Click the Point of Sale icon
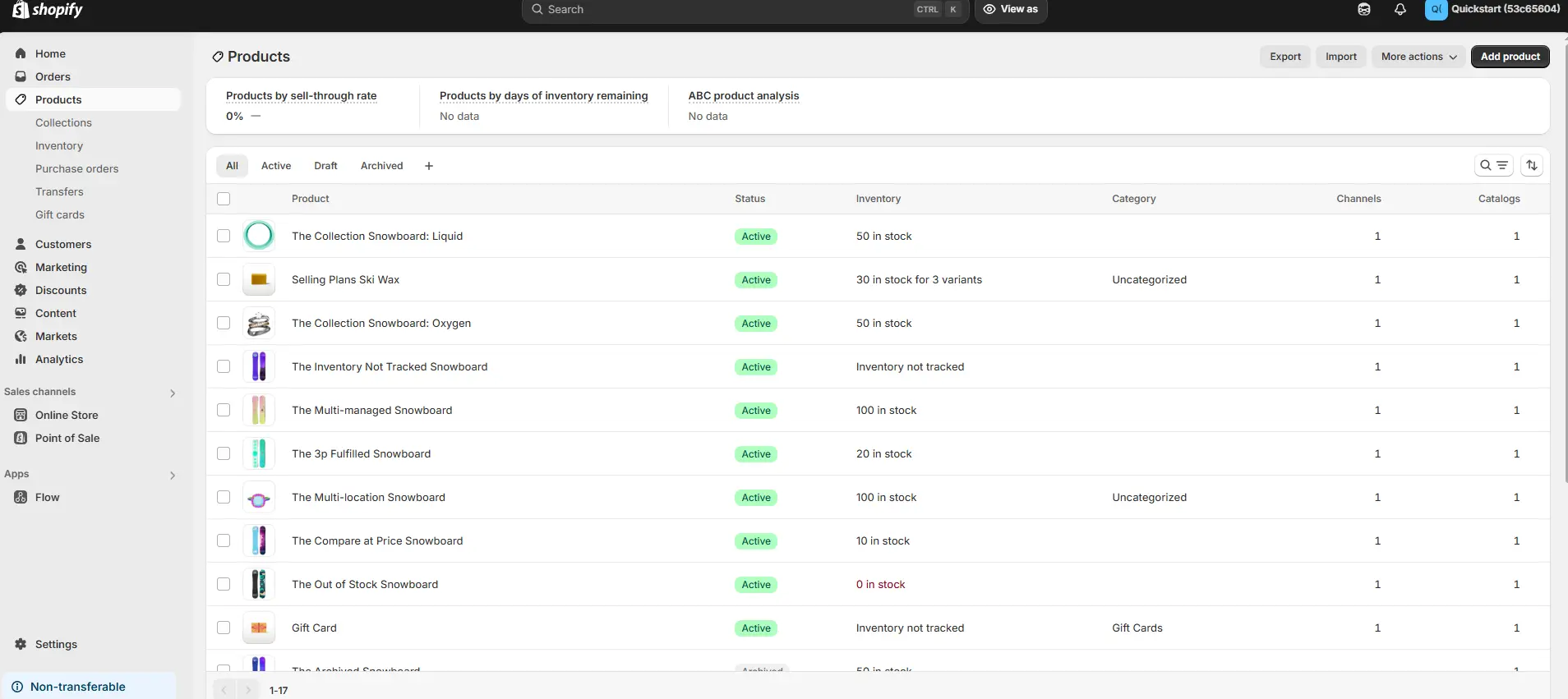This screenshot has width=1568, height=699. click(x=21, y=438)
